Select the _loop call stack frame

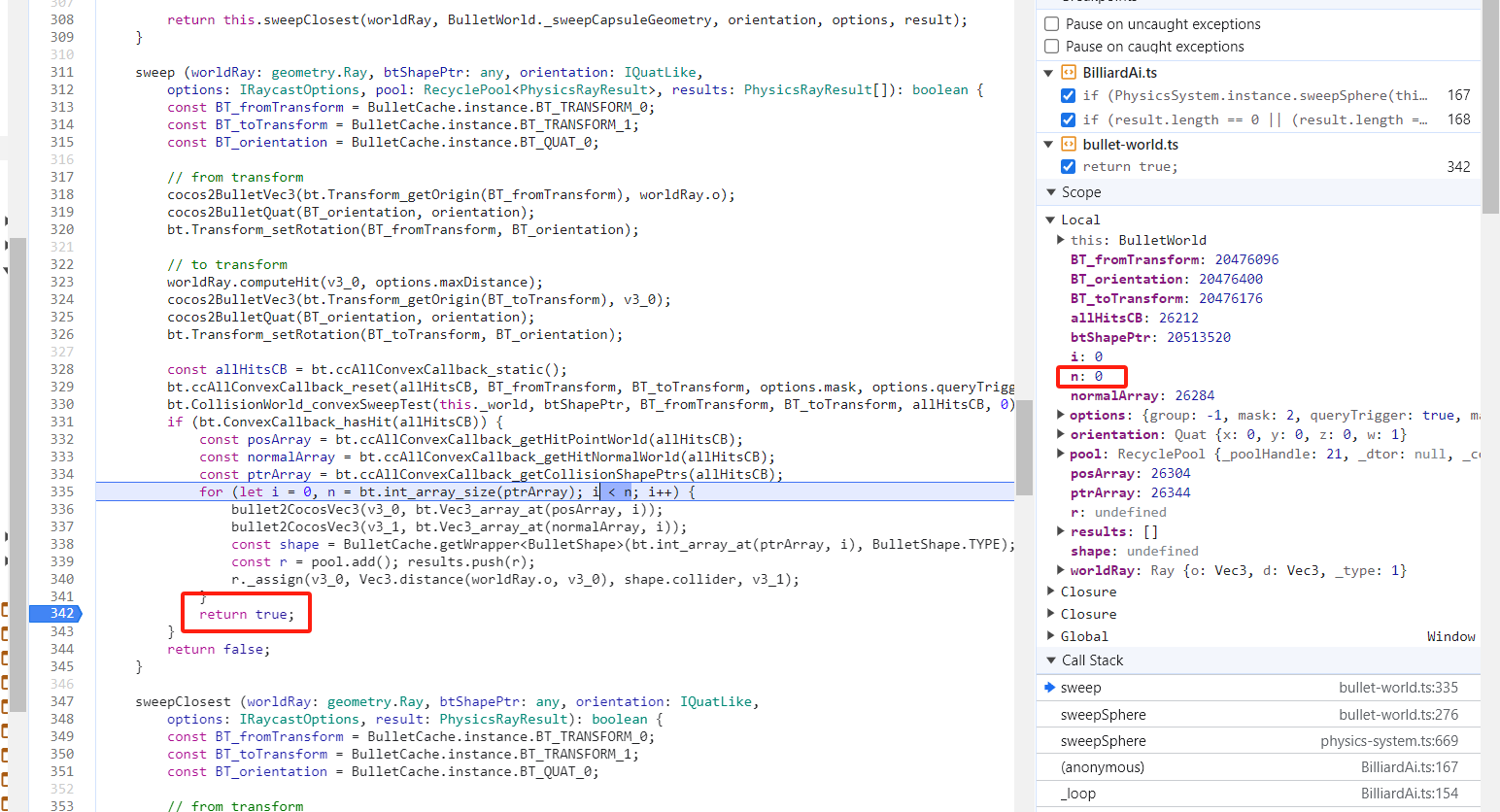point(1258,794)
